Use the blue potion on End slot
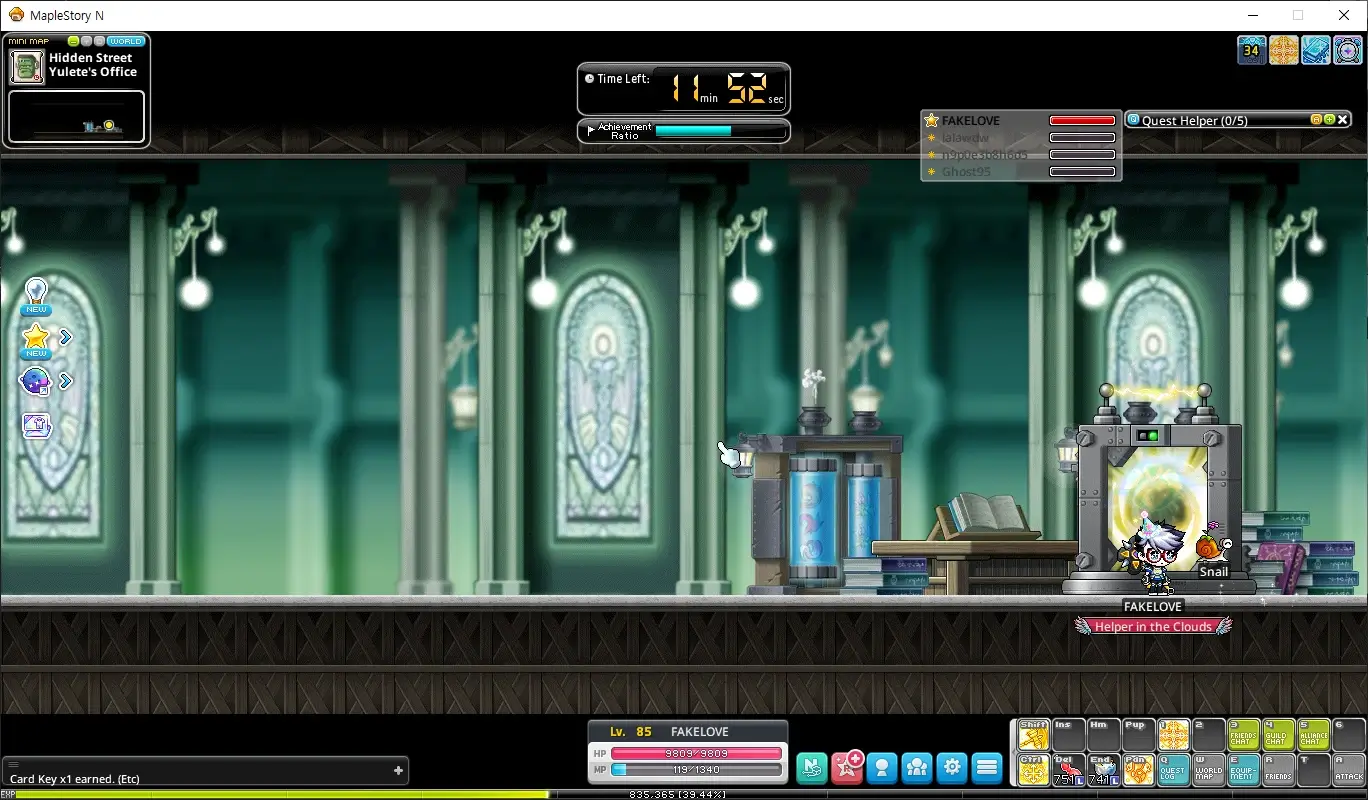Viewport: 1368px width, 800px height. pos(1103,769)
